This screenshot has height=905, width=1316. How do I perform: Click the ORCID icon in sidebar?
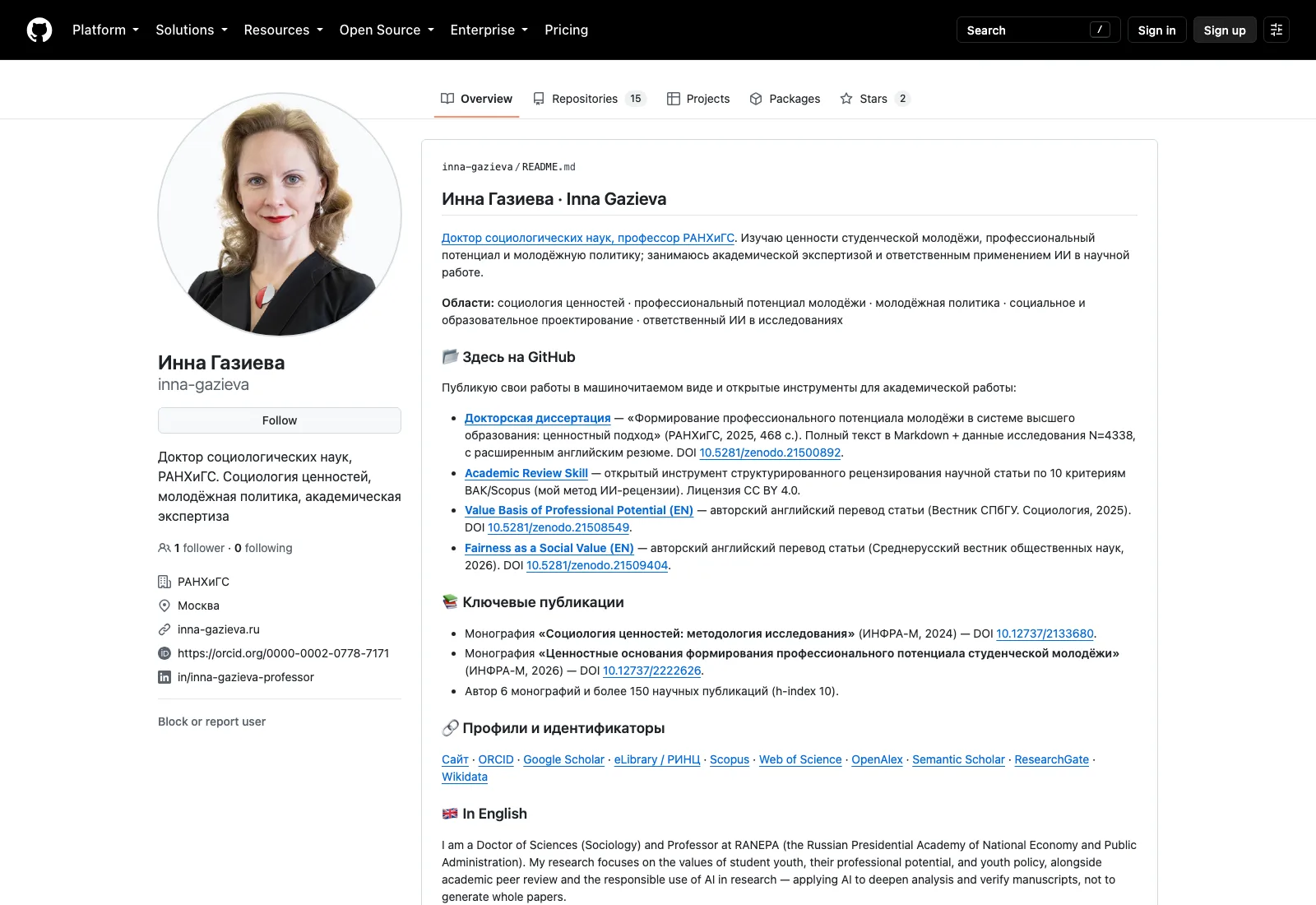tap(164, 653)
